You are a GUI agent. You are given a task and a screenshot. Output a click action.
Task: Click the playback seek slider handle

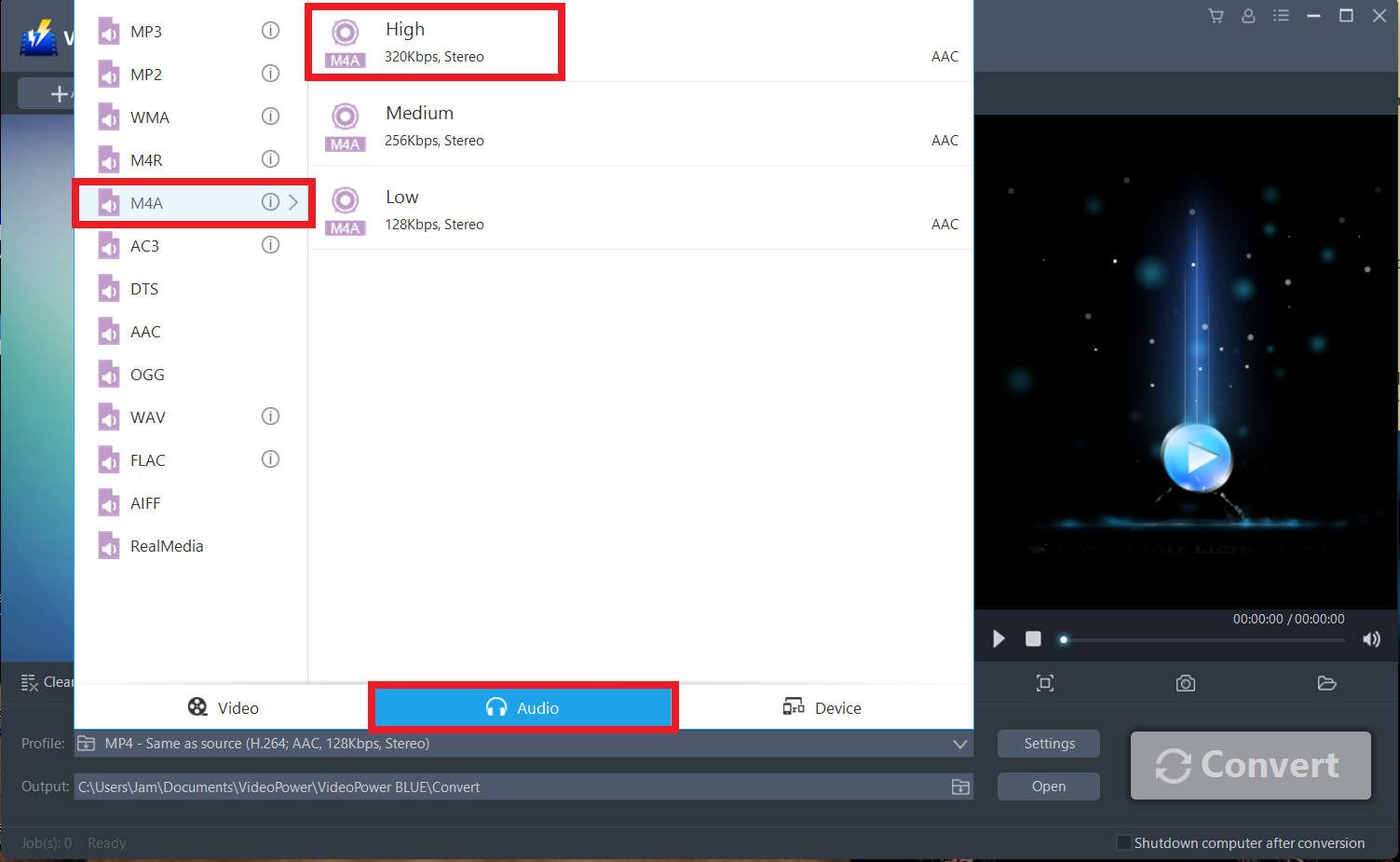(1064, 639)
